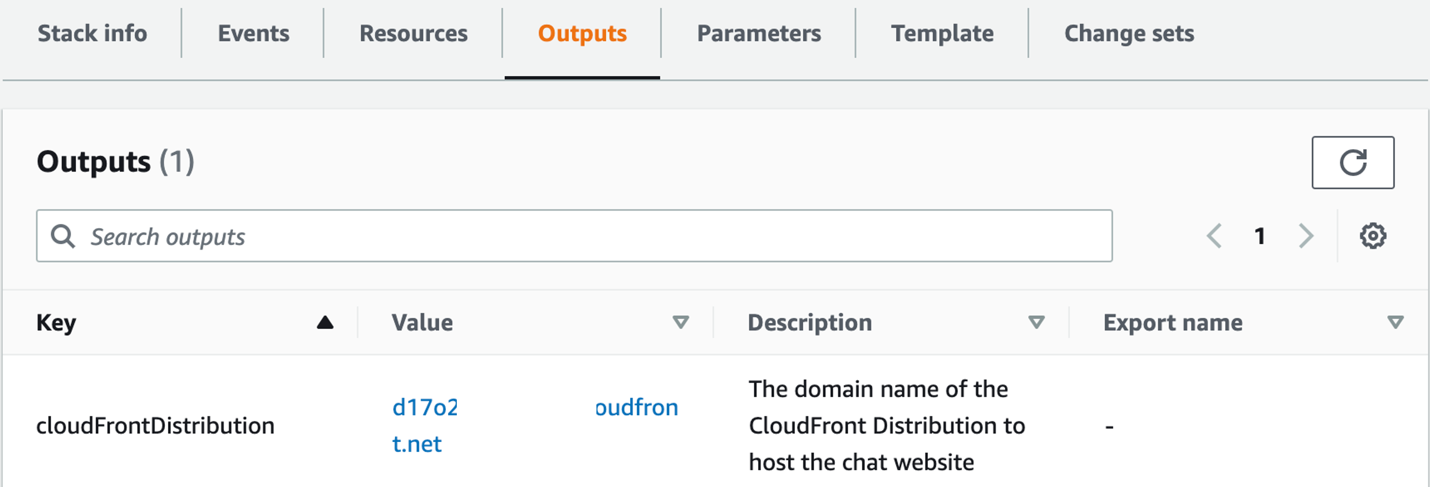Screen dimensions: 1430x487
Task: Open the CloudFront domain link
Action: 424,408
